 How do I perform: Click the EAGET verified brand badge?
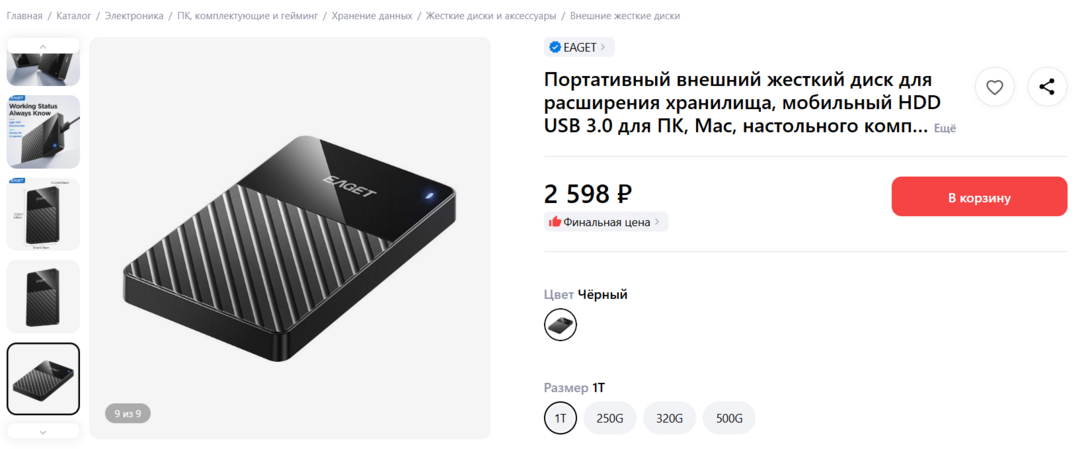click(x=579, y=47)
